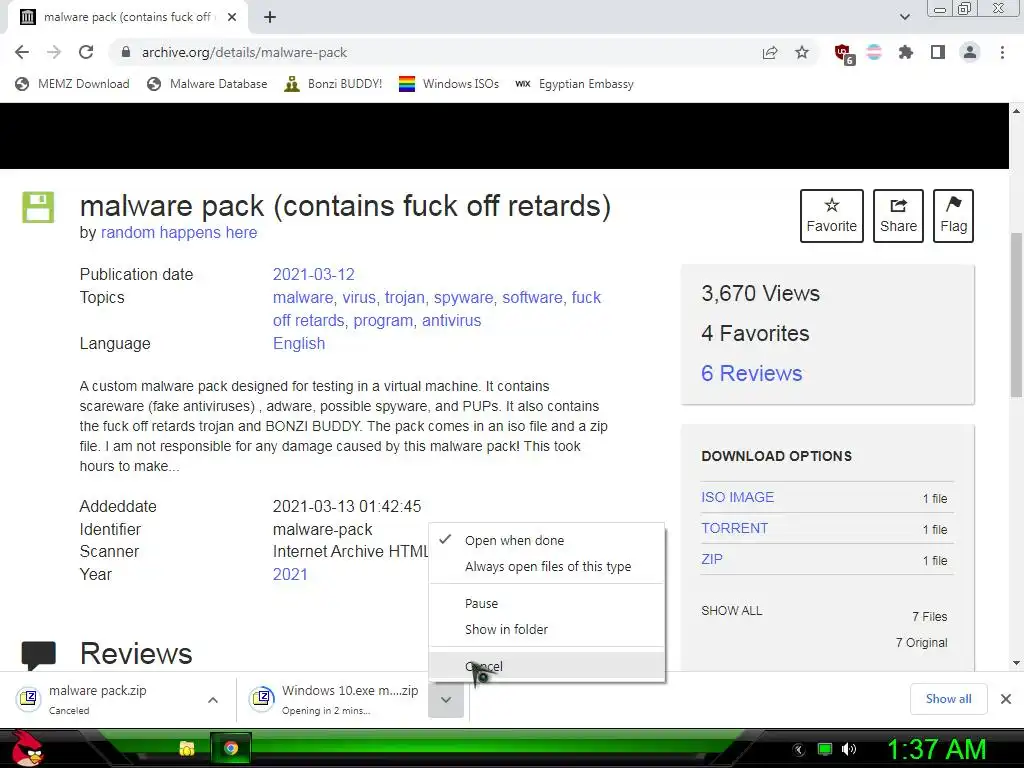Screen dimensions: 1024x768
Task: Click publication date 2021-03-12 link
Action: tap(313, 274)
